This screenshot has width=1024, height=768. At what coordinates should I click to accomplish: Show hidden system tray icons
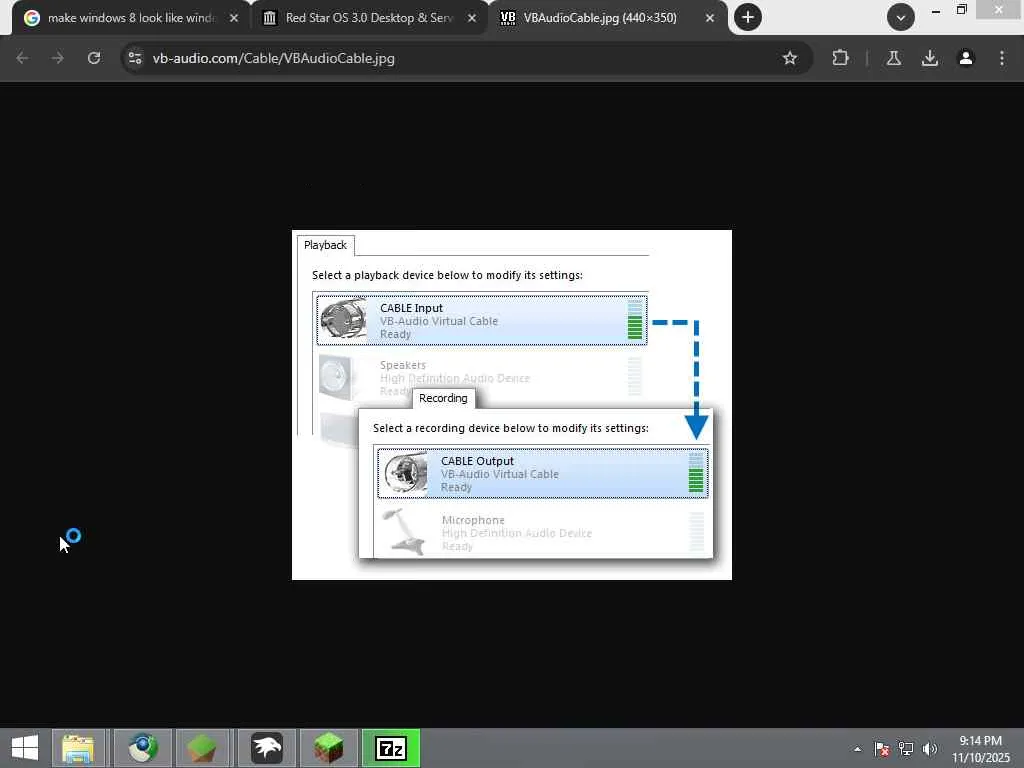pyautogui.click(x=857, y=749)
